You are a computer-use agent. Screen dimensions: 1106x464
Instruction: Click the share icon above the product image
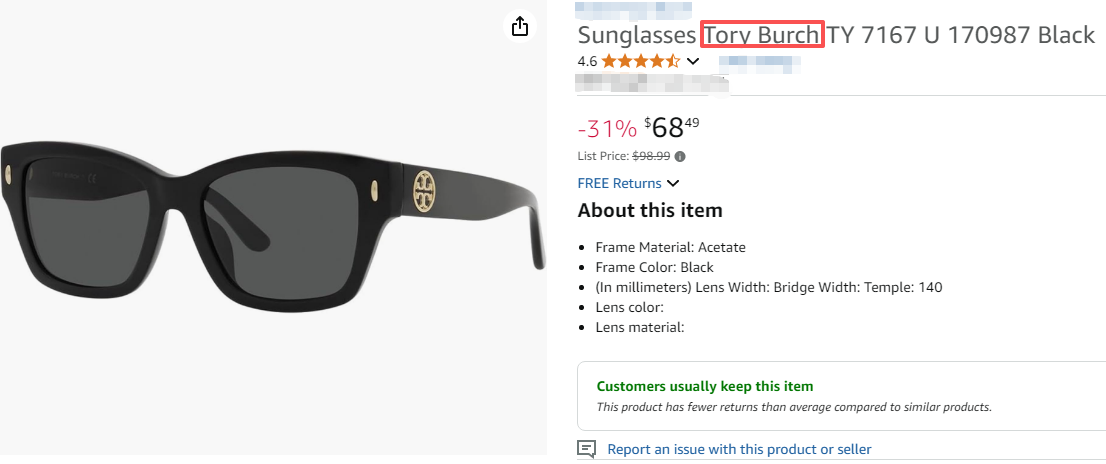point(520,27)
